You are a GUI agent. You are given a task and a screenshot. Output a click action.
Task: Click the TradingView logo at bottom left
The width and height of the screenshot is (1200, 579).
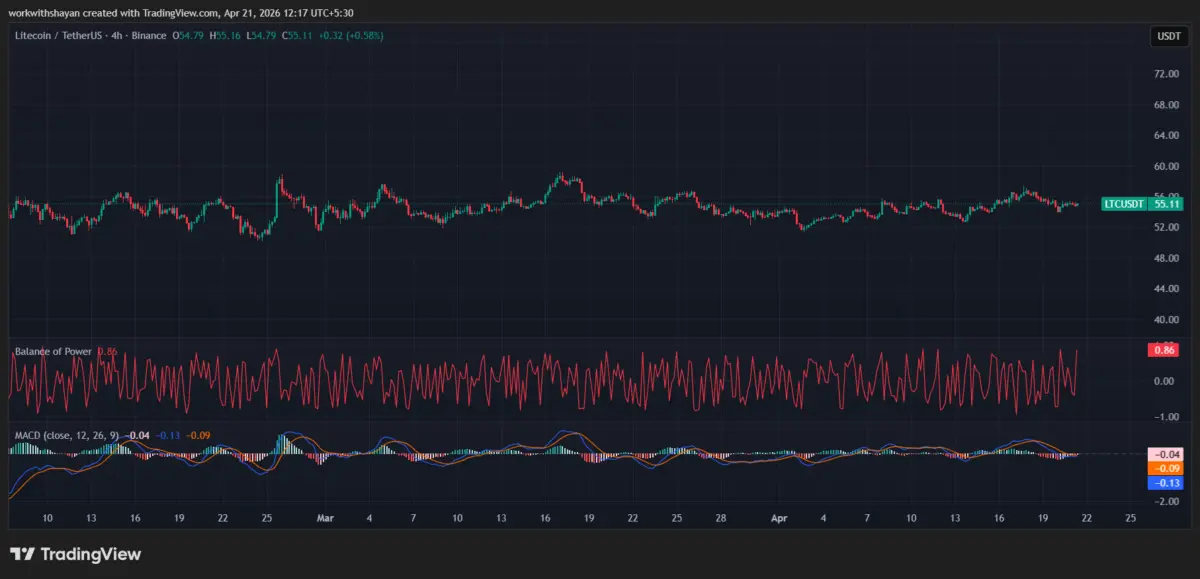click(x=76, y=554)
